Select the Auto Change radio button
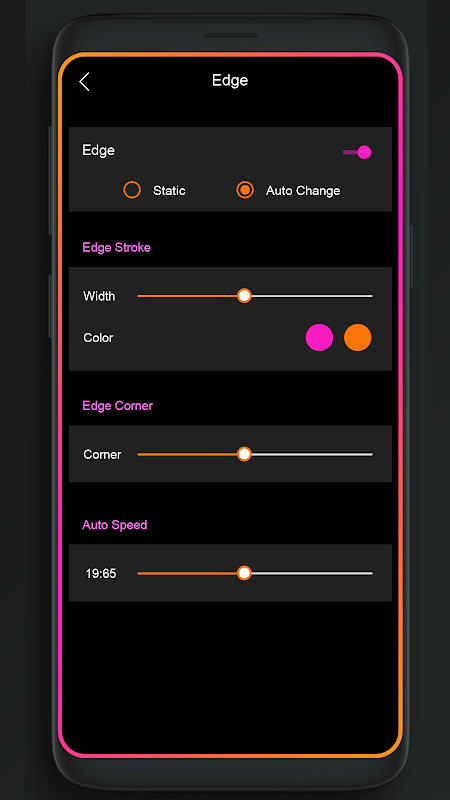The image size is (450, 800). pyautogui.click(x=245, y=190)
